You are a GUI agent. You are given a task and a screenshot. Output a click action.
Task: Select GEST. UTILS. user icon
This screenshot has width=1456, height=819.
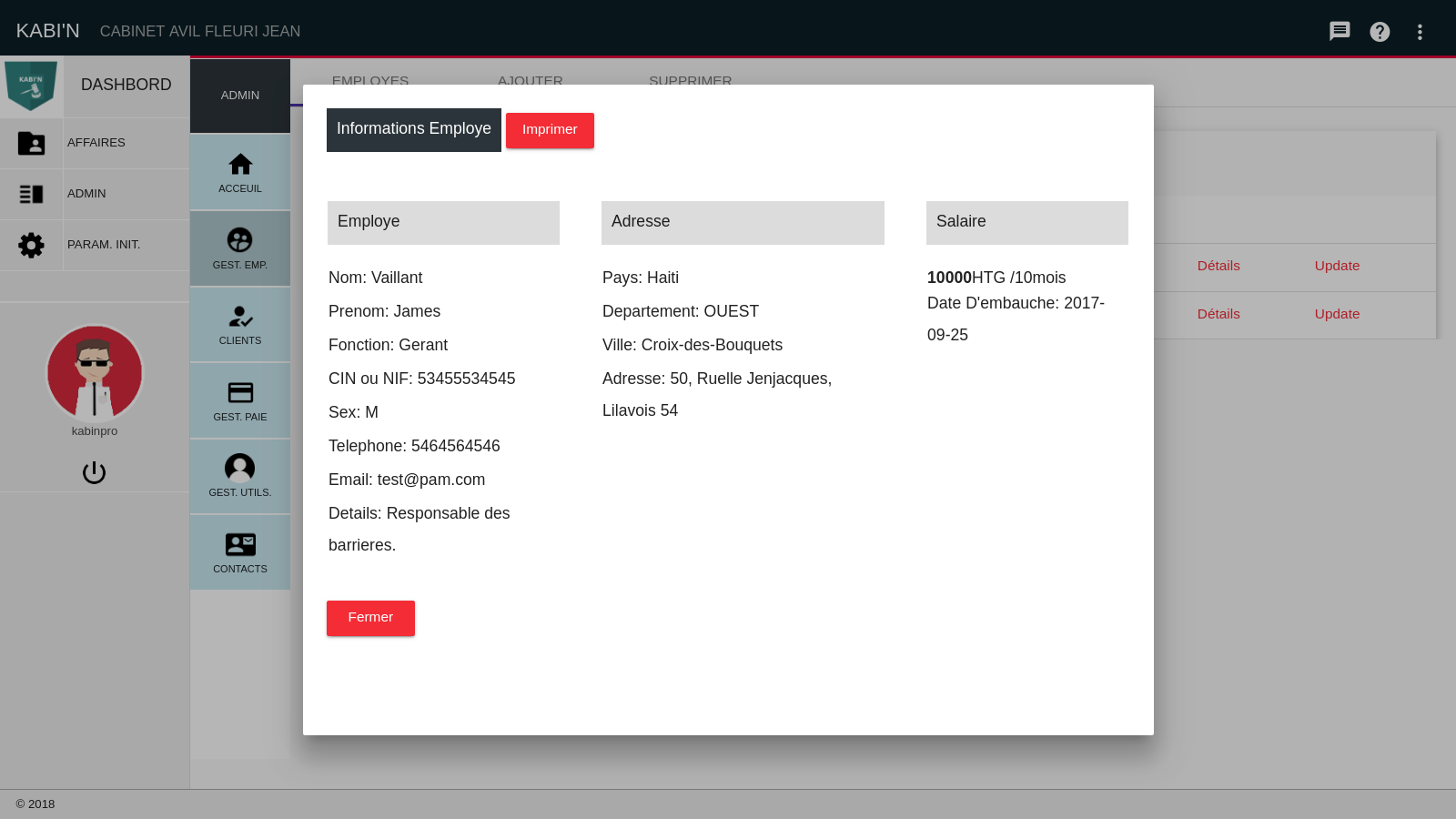point(240,469)
